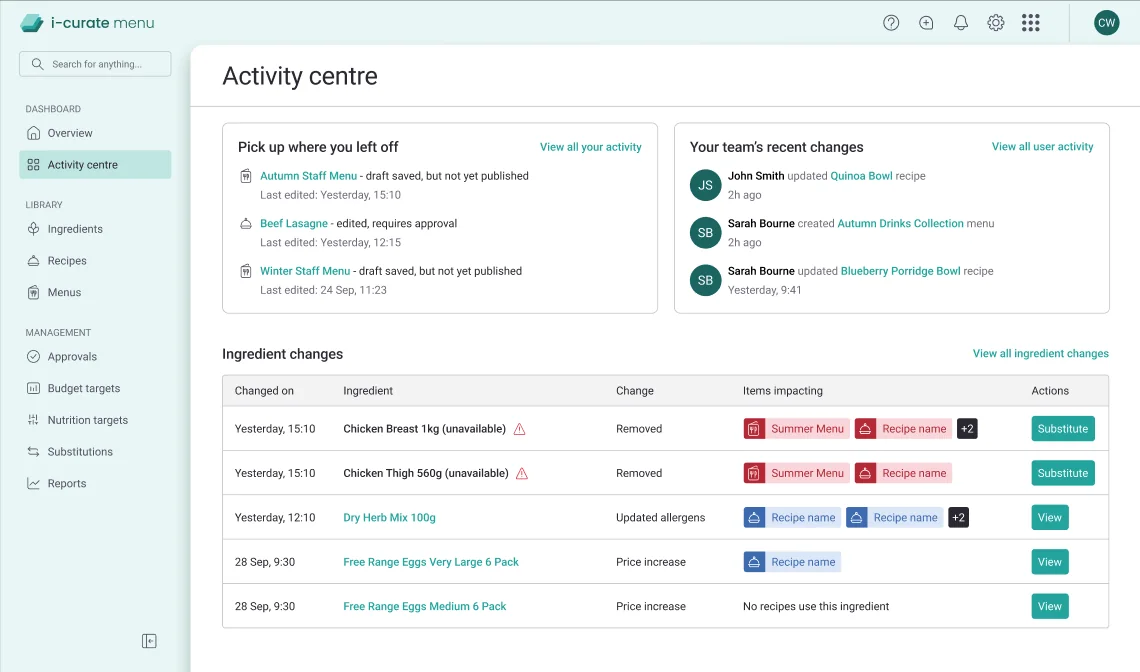Image resolution: width=1140 pixels, height=672 pixels.
Task: Click the i-curate menu logo
Action: point(87,23)
